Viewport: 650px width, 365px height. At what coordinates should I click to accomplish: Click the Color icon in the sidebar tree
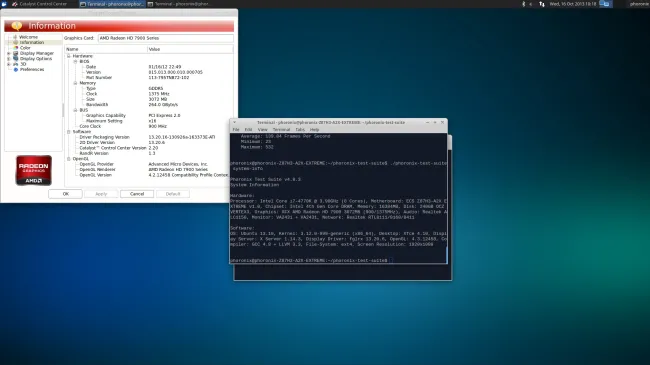(16, 48)
